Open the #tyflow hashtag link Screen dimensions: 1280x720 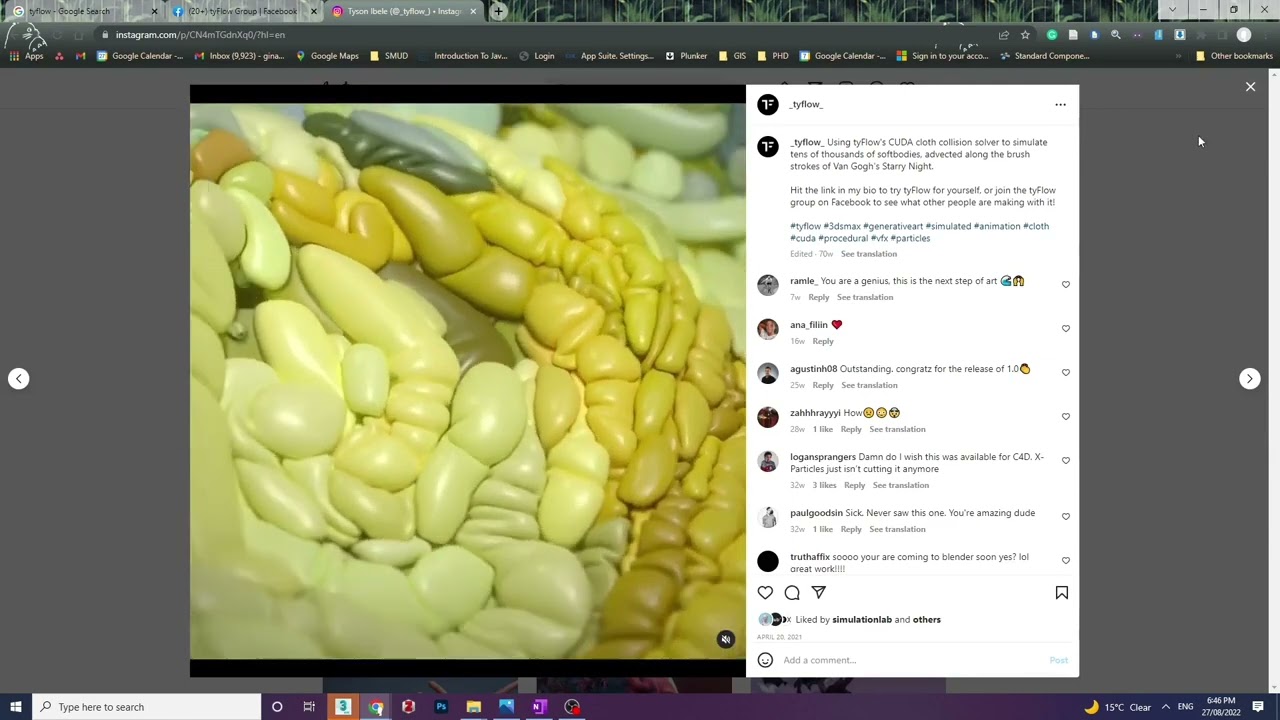click(x=805, y=226)
